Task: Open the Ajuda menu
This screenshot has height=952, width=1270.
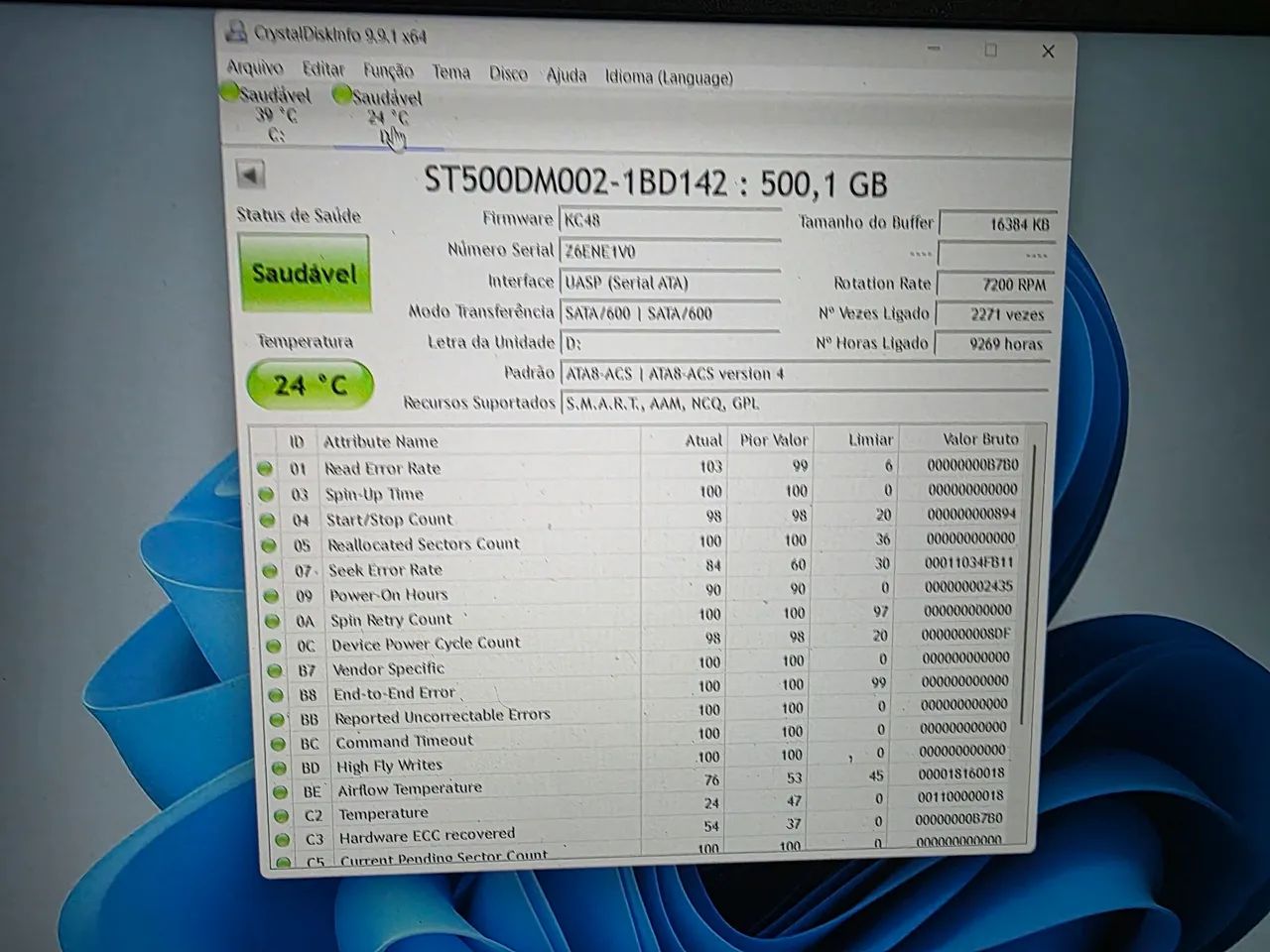Action: click(x=567, y=74)
